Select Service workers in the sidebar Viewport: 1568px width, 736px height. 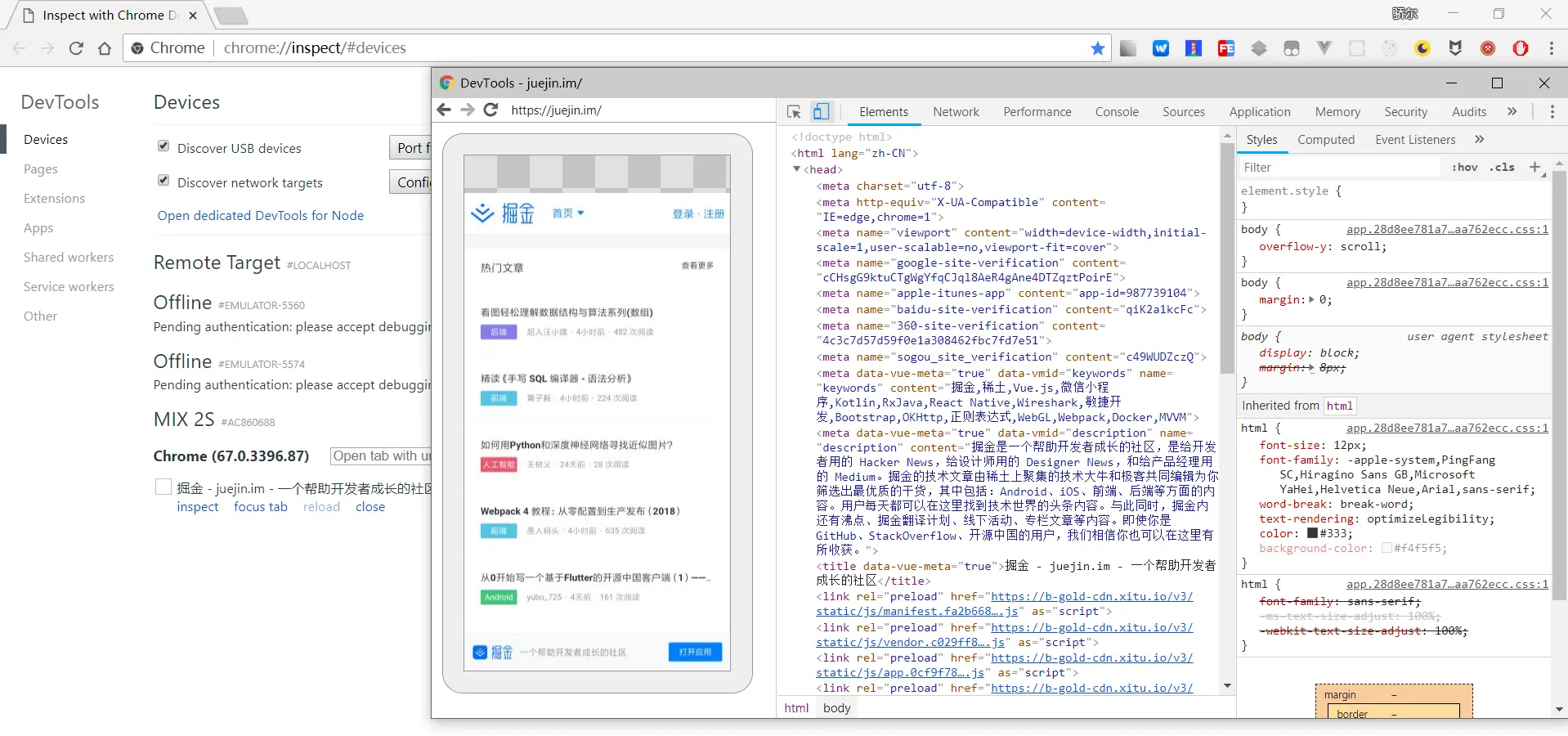pyautogui.click(x=69, y=287)
